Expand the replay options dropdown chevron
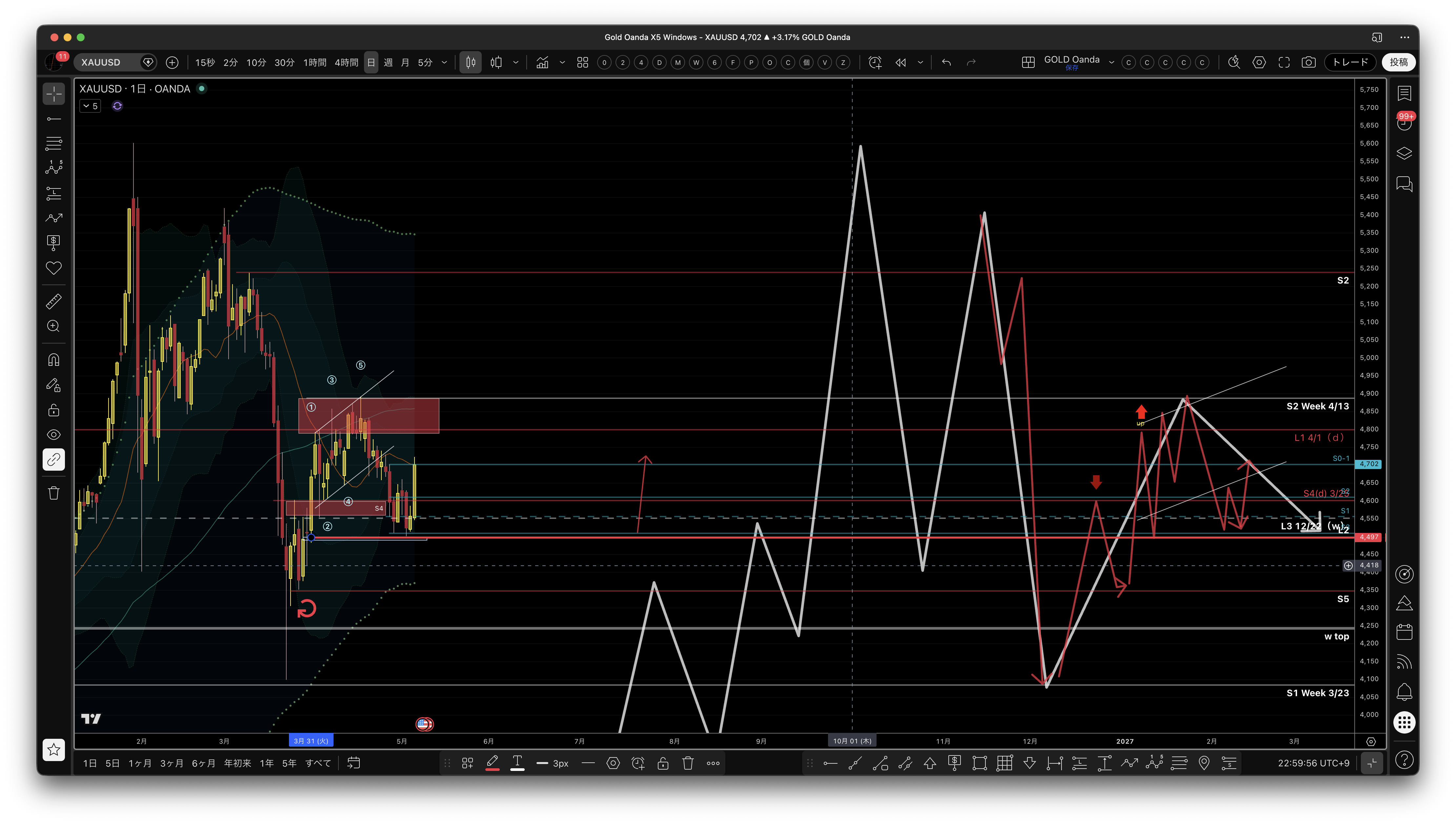Viewport: 1456px width, 824px height. click(920, 62)
